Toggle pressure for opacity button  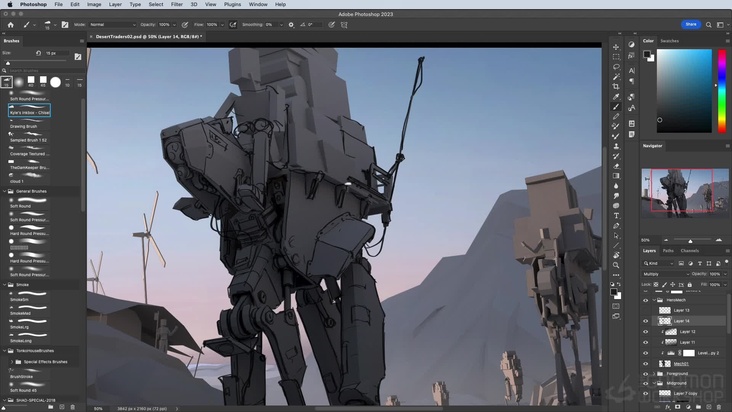[x=185, y=25]
